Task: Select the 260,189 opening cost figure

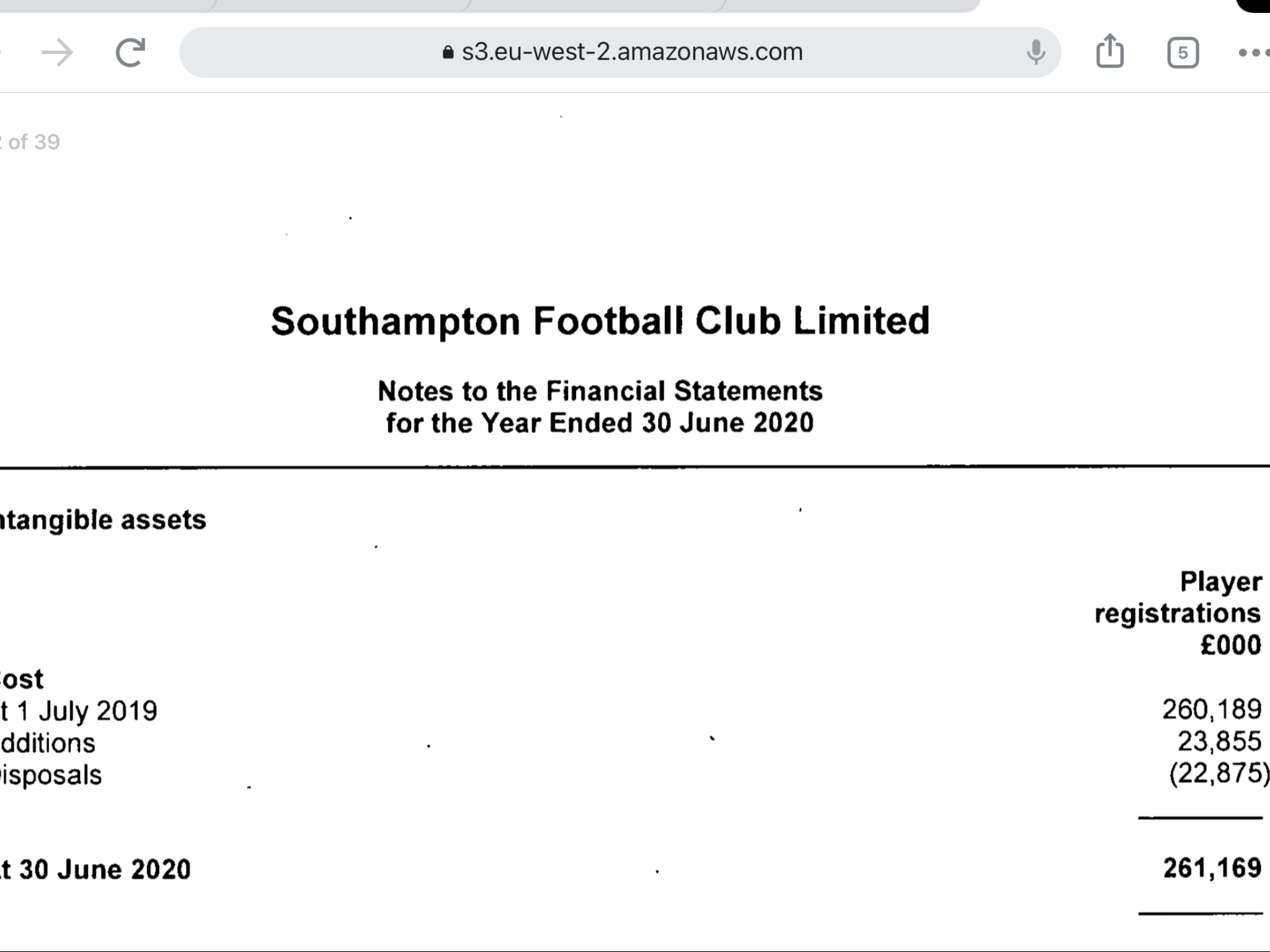Action: [1212, 710]
